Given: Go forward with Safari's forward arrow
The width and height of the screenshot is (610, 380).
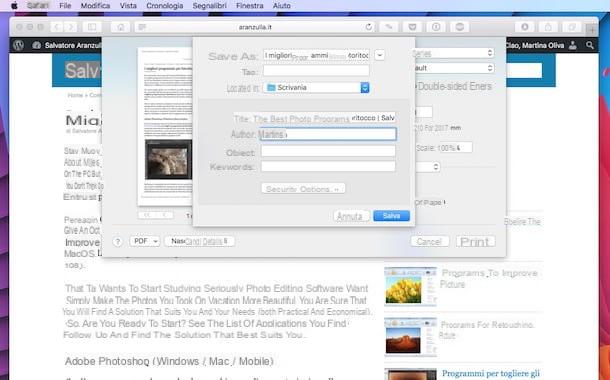Looking at the screenshot, I should tap(70, 27).
